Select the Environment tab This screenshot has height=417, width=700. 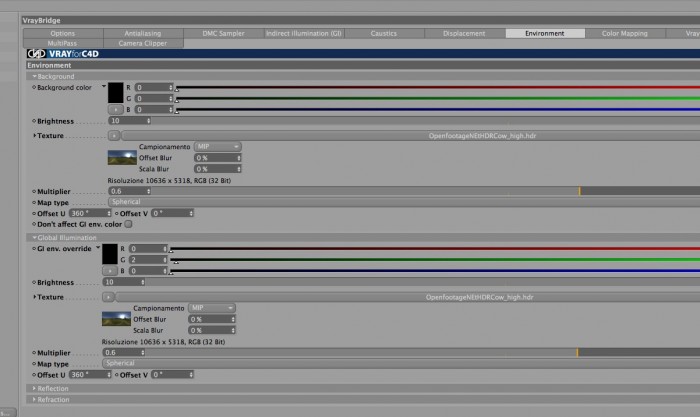[545, 33]
